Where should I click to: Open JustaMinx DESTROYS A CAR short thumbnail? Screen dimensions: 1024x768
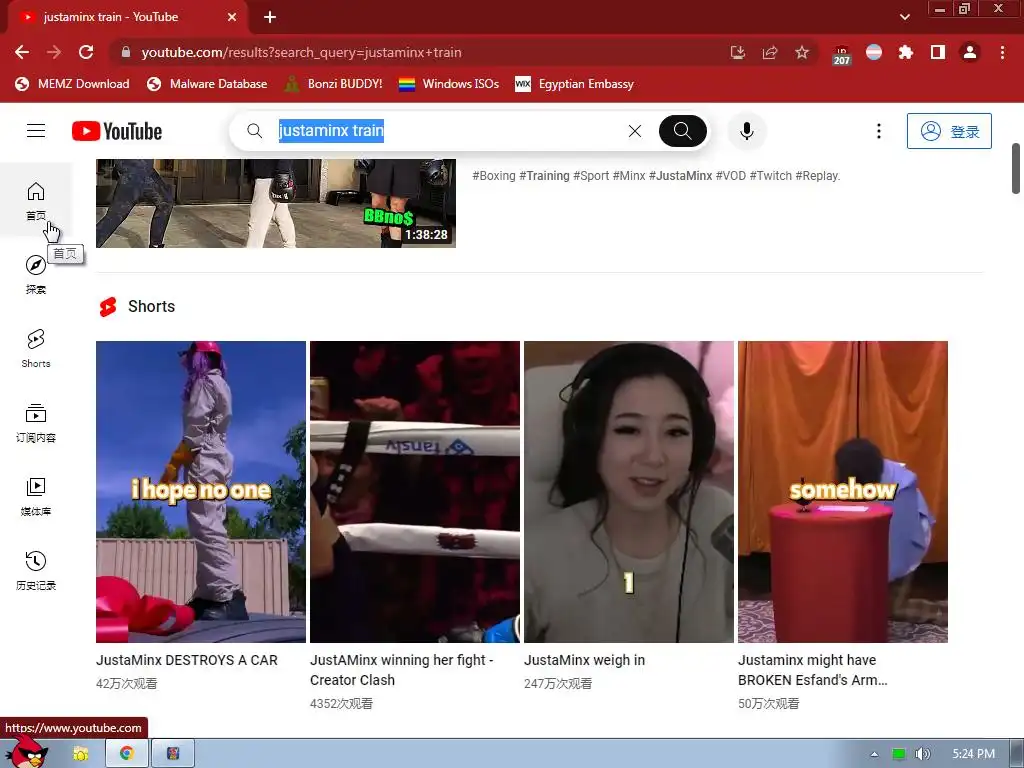200,492
